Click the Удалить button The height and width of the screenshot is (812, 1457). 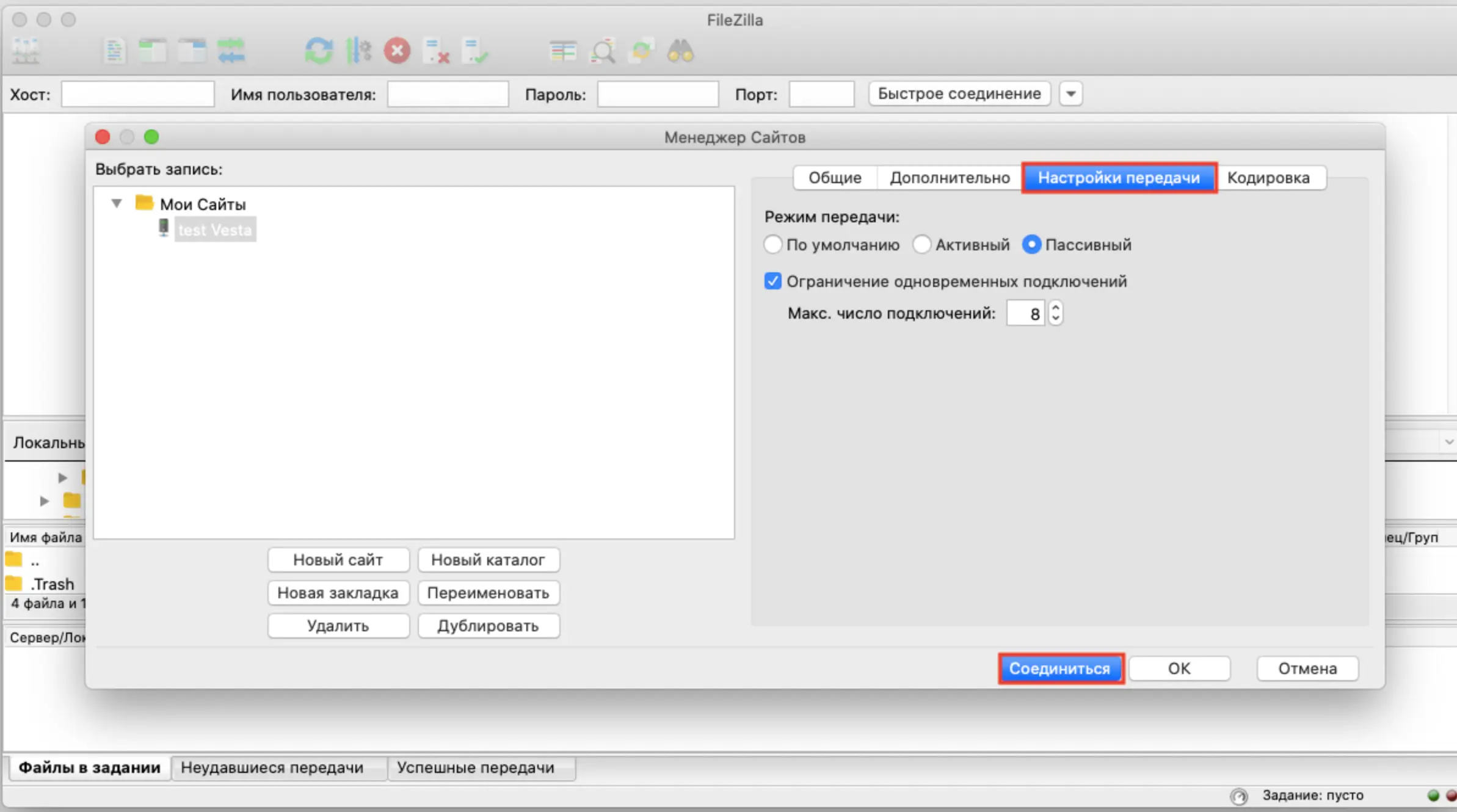[338, 626]
